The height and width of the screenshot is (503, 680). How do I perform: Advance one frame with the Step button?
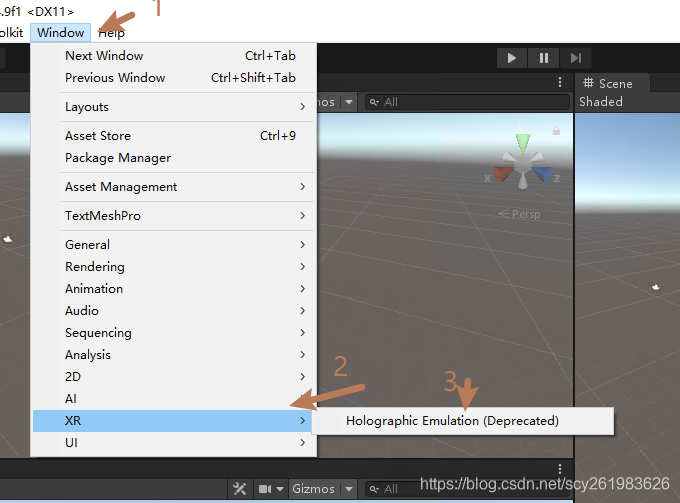tap(575, 58)
